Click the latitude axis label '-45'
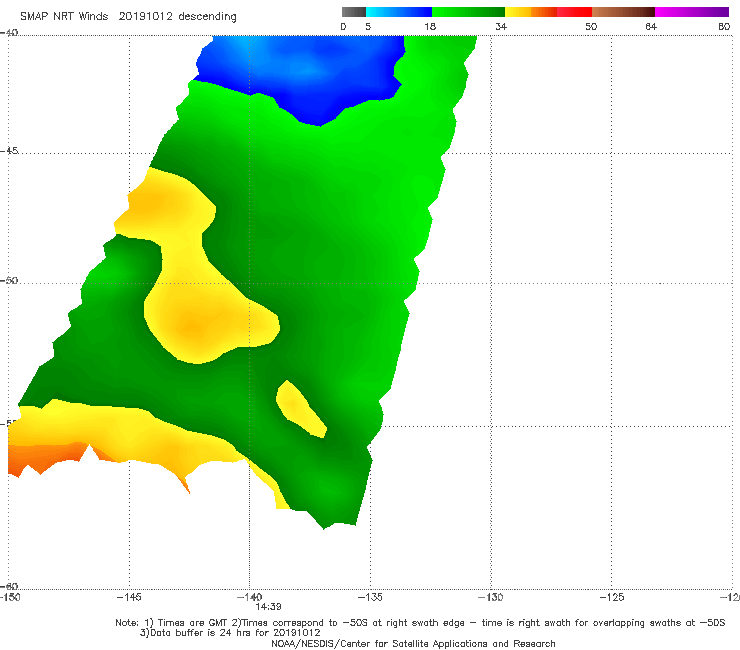Viewport: 740px width, 650px height. click(x=8, y=151)
